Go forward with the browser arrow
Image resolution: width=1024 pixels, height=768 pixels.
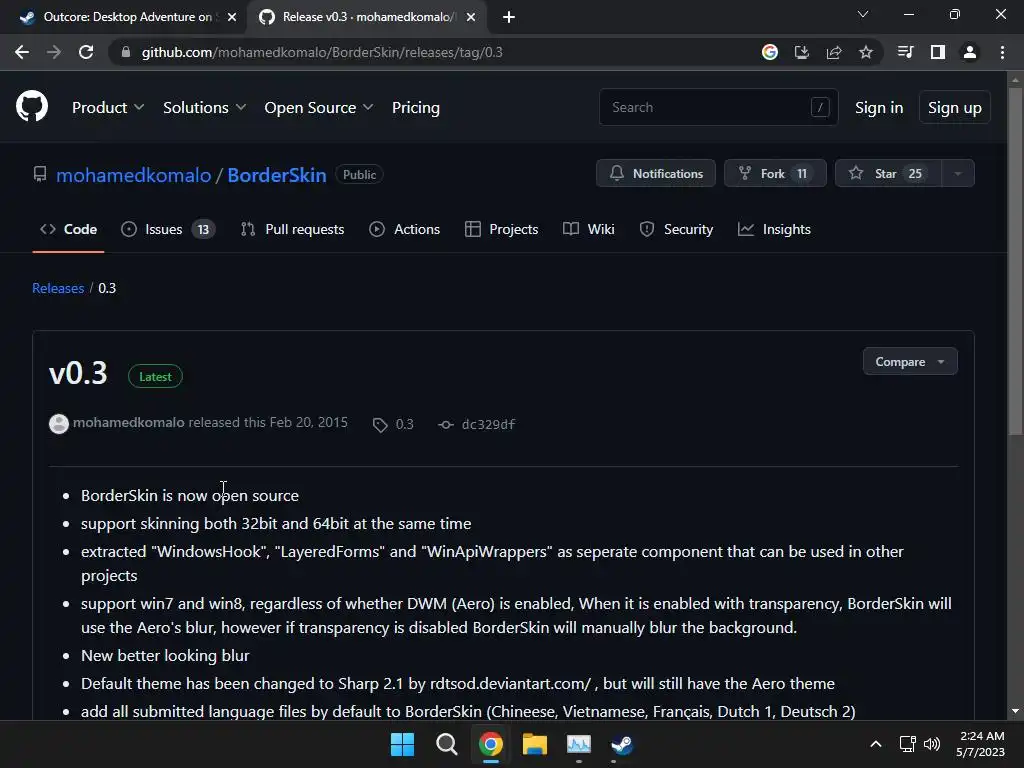[x=54, y=52]
